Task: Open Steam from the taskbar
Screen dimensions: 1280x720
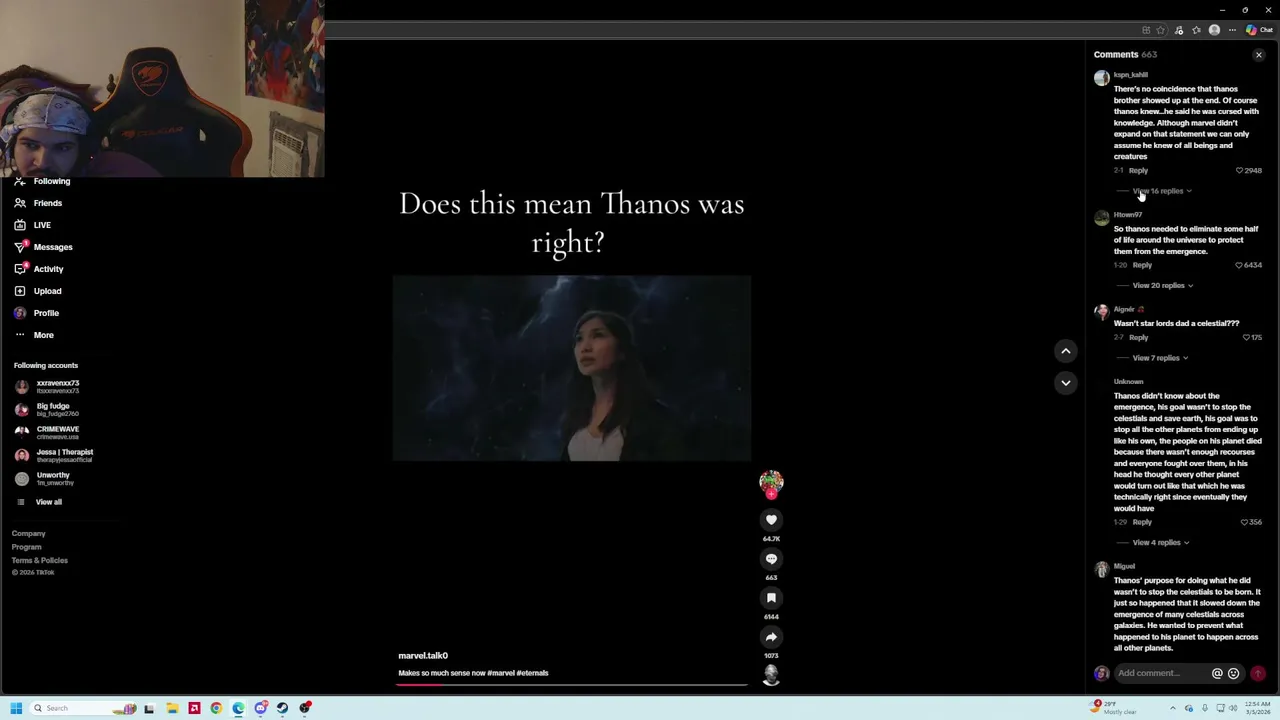Action: tap(282, 708)
